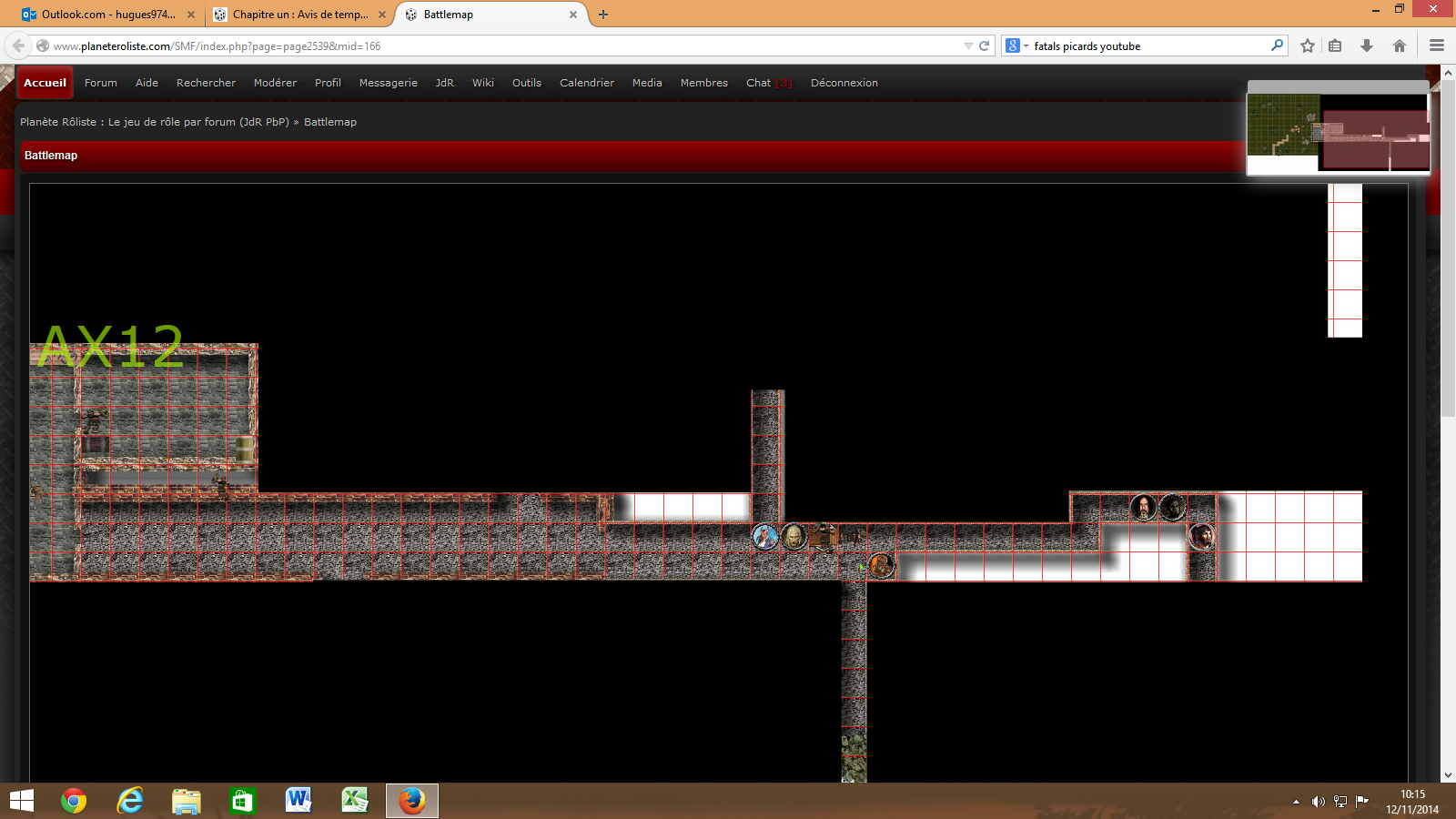This screenshot has height=819, width=1456.
Task: Open the Firefox hamburger menu
Action: [1437, 45]
